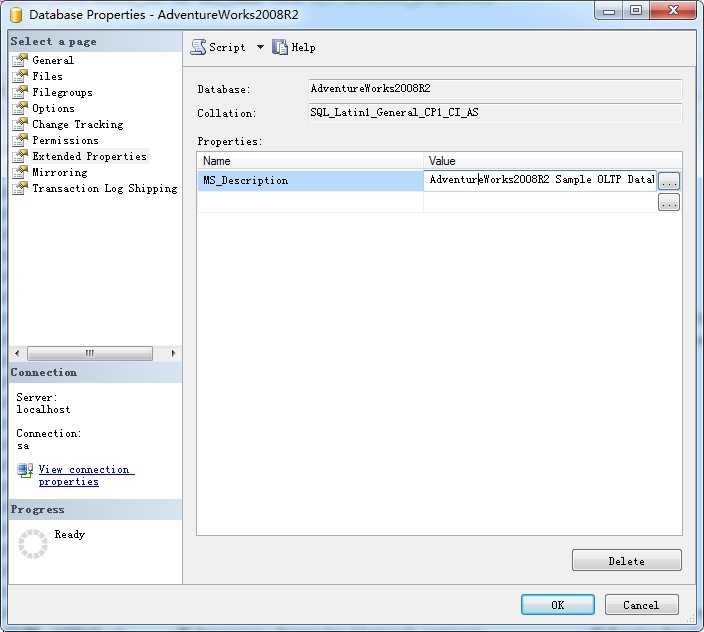Screen dimensions: 704x632
Task: Click the sa connection text
Action: [23, 446]
